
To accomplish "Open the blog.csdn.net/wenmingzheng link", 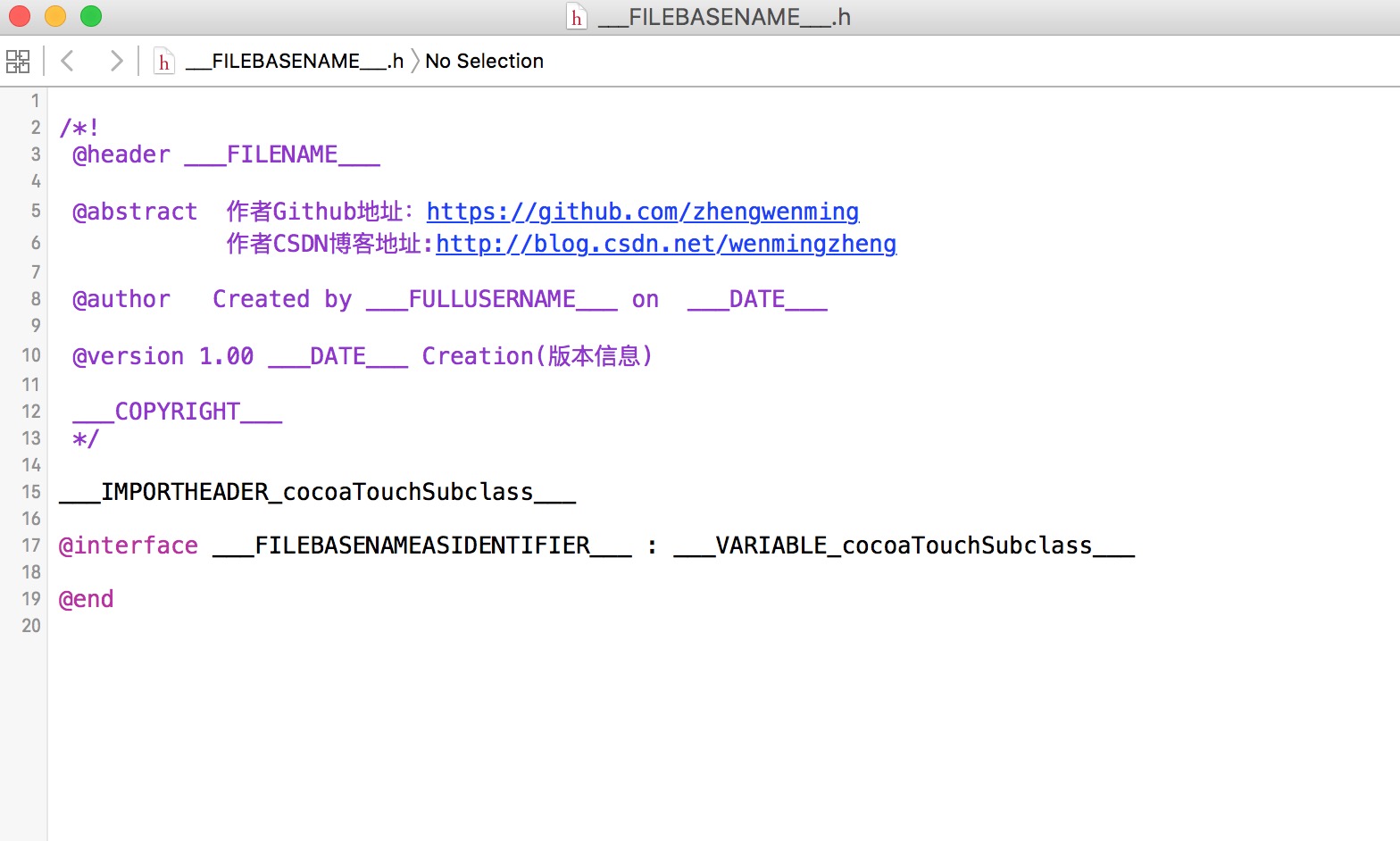I will (x=666, y=244).
